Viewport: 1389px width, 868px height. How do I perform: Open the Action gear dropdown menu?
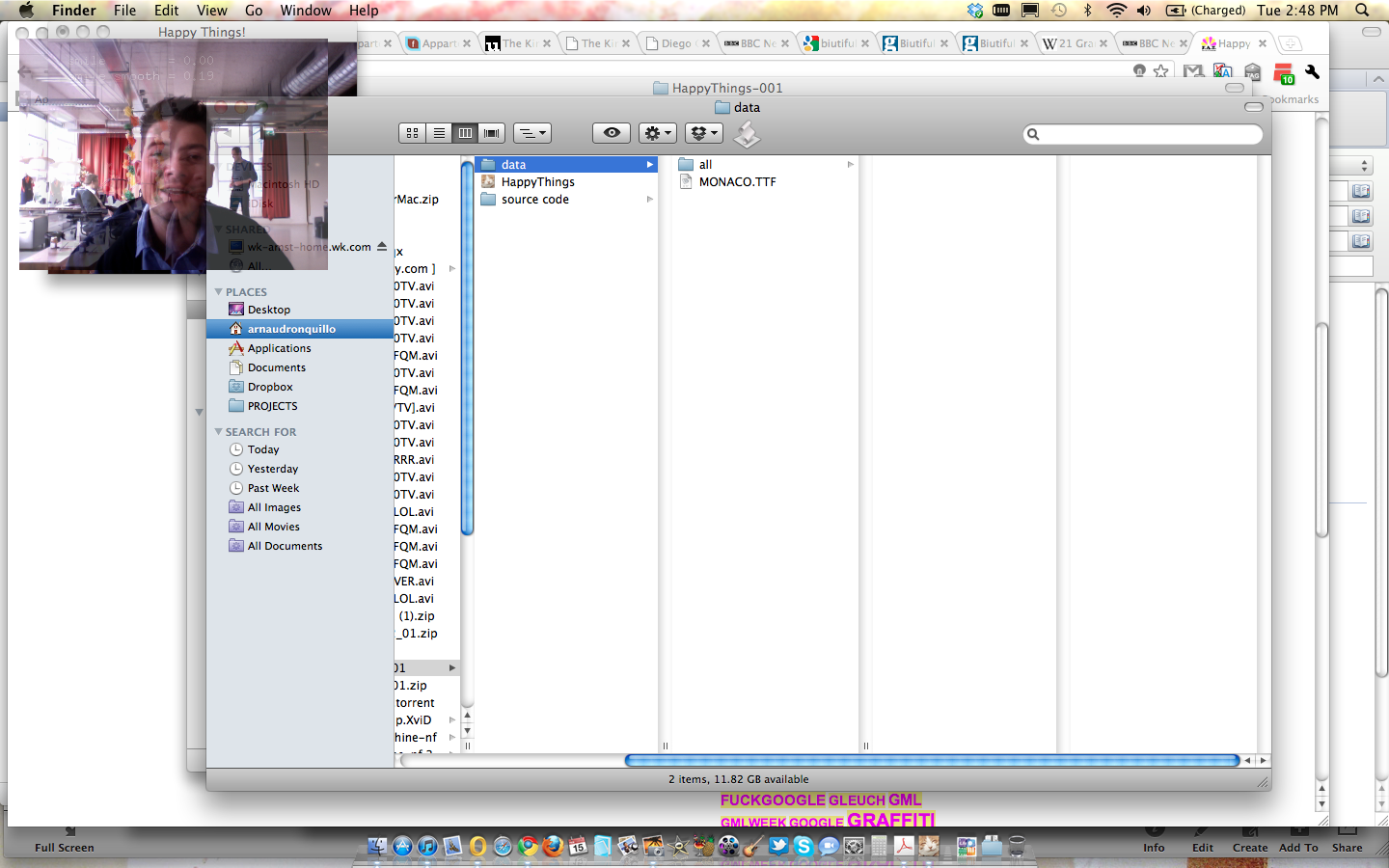pos(657,133)
